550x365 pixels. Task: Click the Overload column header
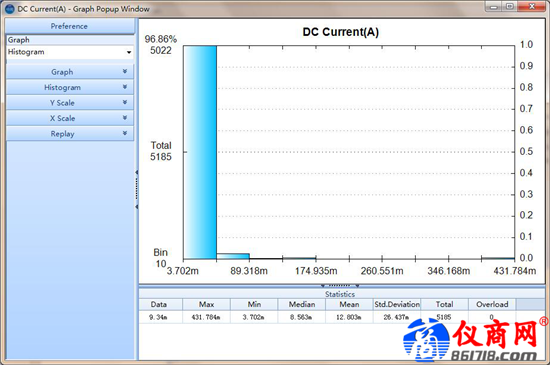[x=492, y=304]
